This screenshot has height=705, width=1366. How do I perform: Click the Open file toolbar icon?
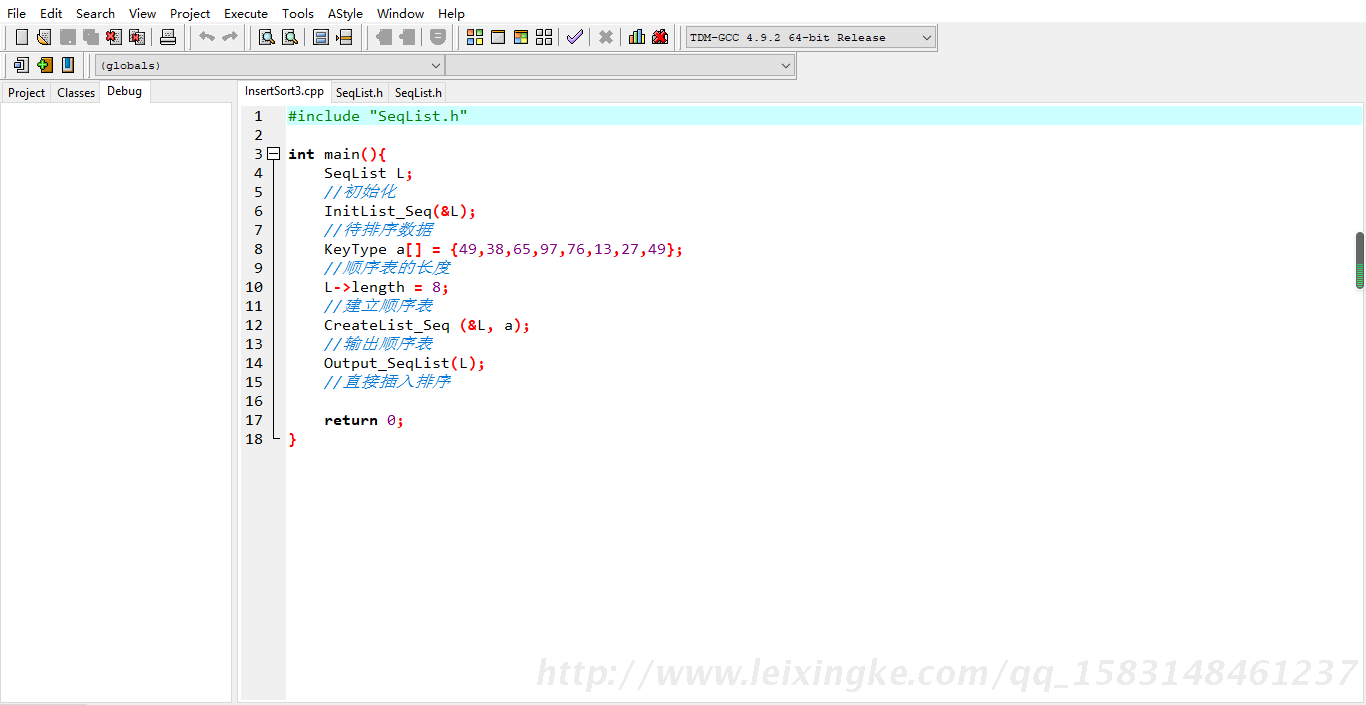point(44,37)
